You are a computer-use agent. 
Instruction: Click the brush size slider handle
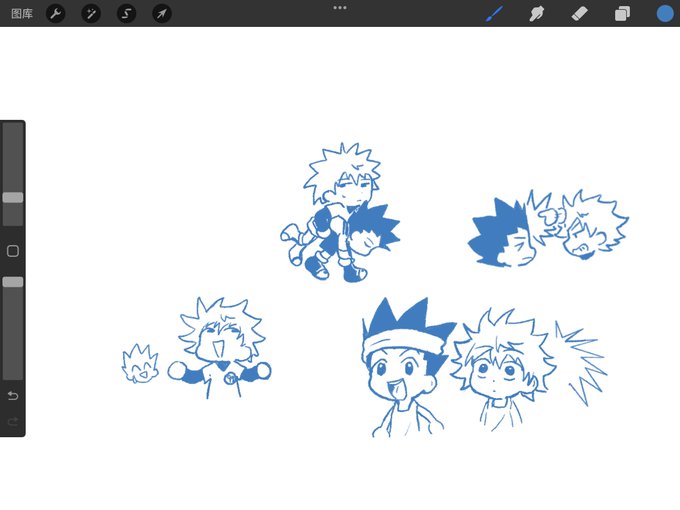click(13, 198)
